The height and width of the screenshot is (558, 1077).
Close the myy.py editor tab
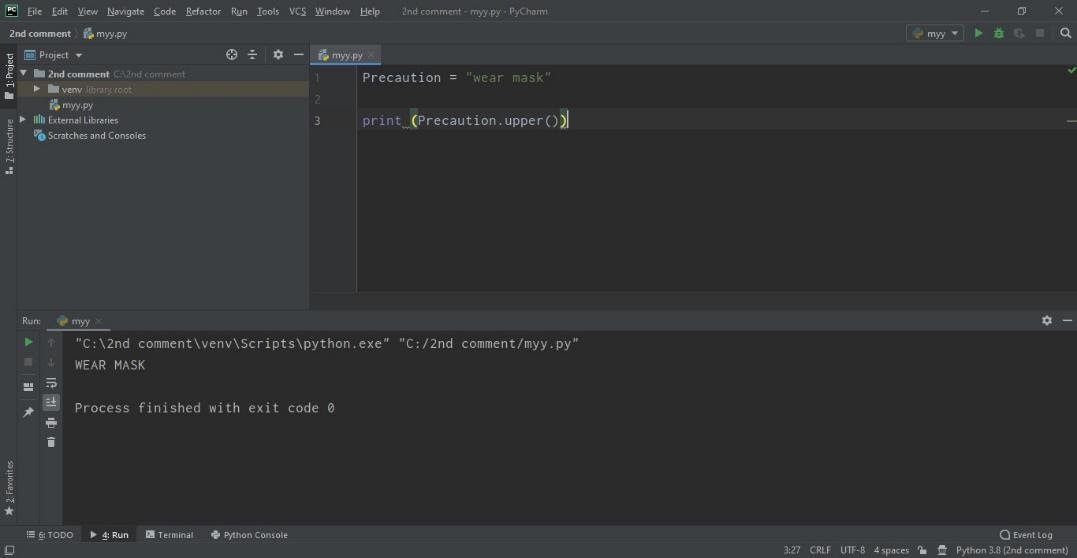pyautogui.click(x=371, y=55)
